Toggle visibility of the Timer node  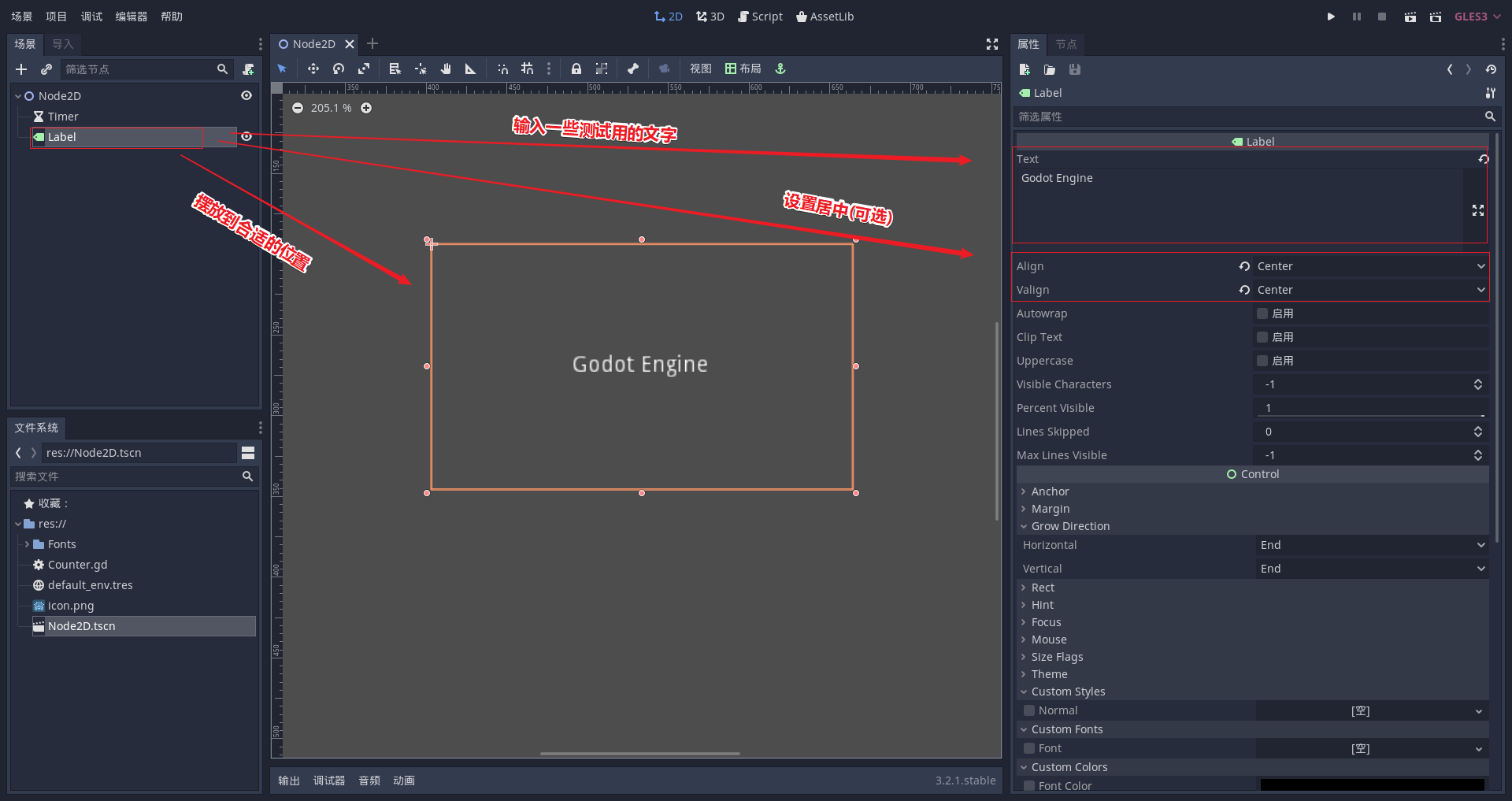pos(246,116)
